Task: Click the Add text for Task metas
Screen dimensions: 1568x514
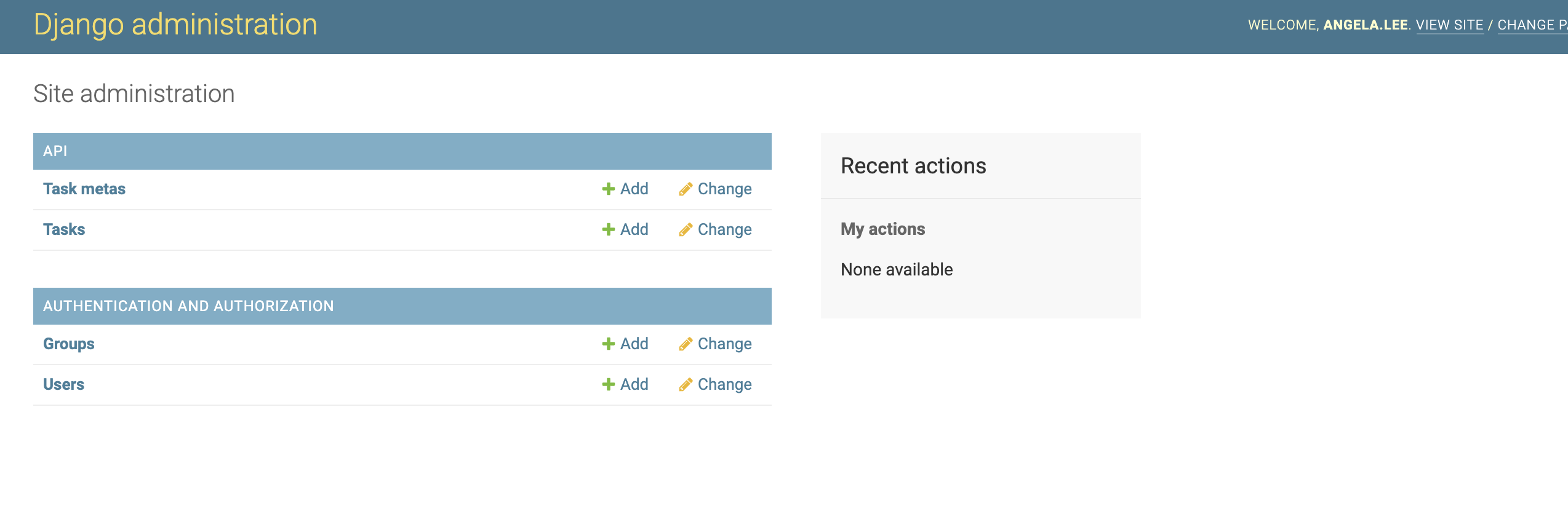Action: [x=634, y=189]
